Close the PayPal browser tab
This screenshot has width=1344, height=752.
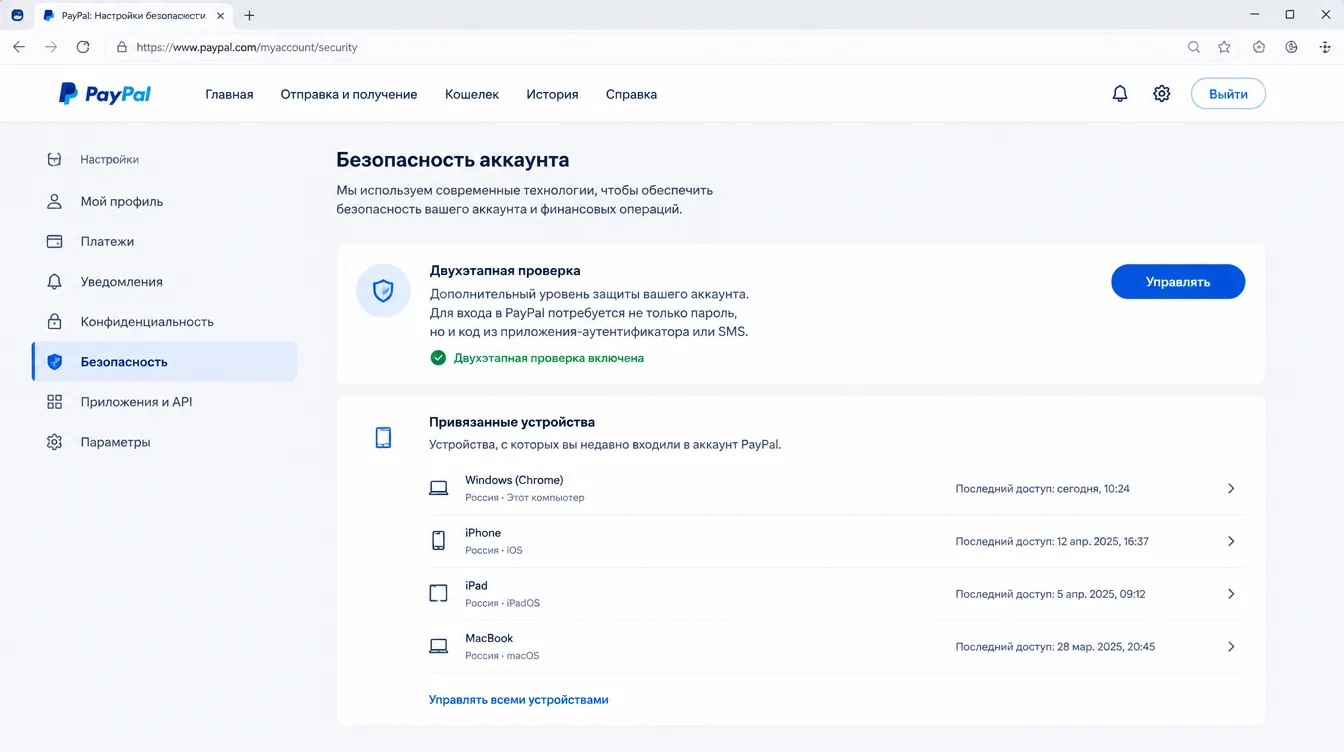pos(220,15)
